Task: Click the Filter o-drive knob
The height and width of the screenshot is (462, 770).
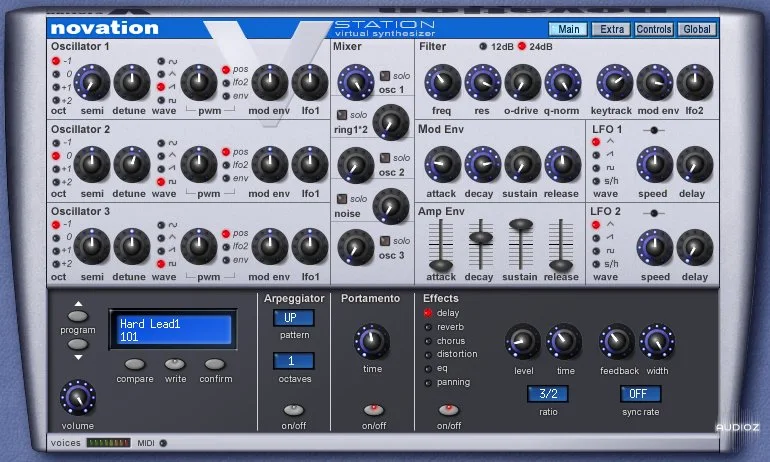Action: click(x=522, y=82)
